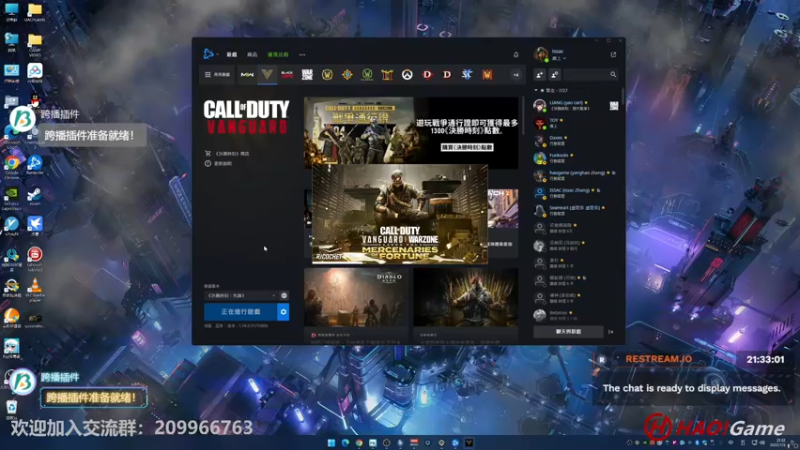Open the Google Chrome desktop shortcut

[12, 166]
